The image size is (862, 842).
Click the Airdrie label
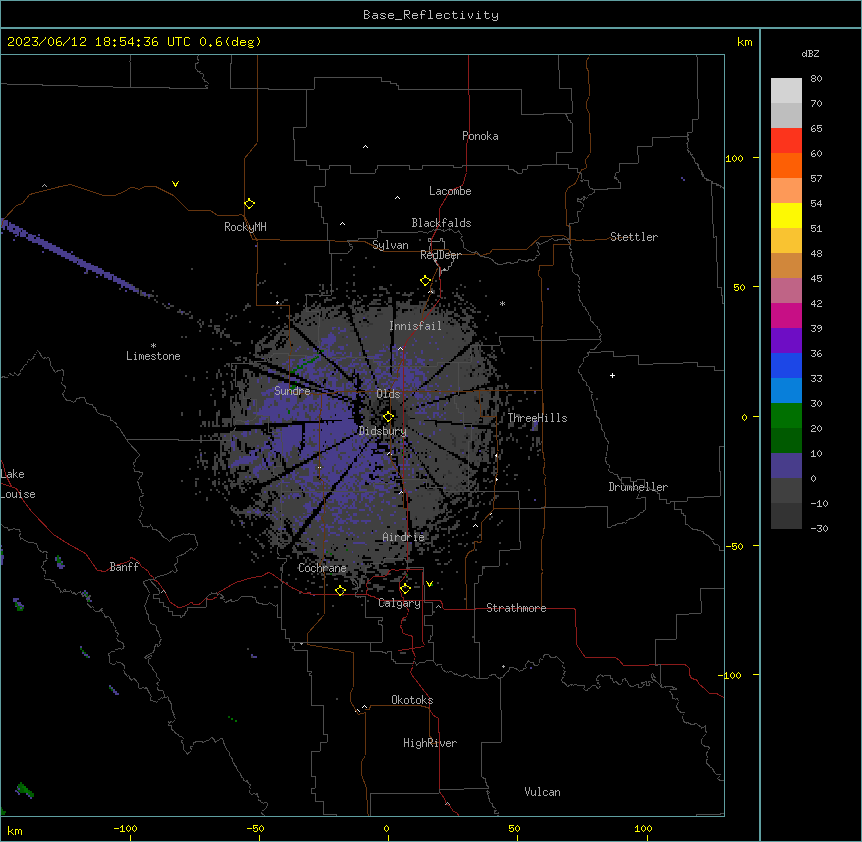404,537
